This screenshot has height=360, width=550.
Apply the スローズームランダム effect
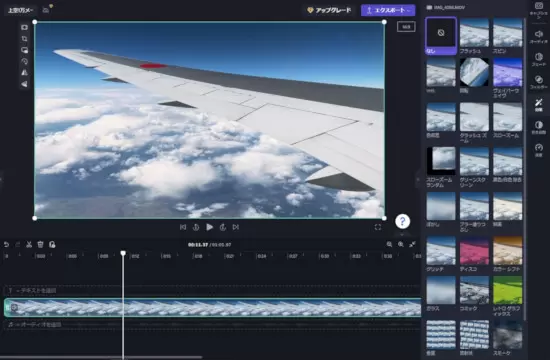tap(441, 167)
